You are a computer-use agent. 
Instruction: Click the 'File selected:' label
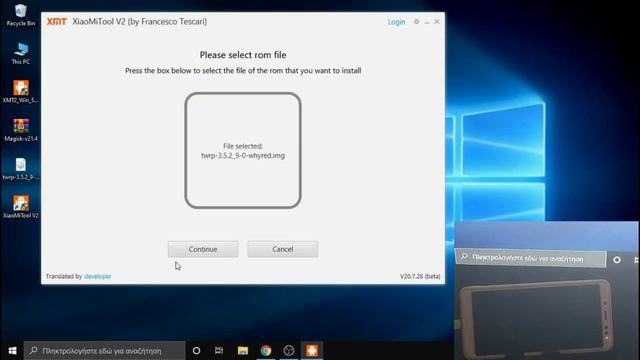point(243,146)
